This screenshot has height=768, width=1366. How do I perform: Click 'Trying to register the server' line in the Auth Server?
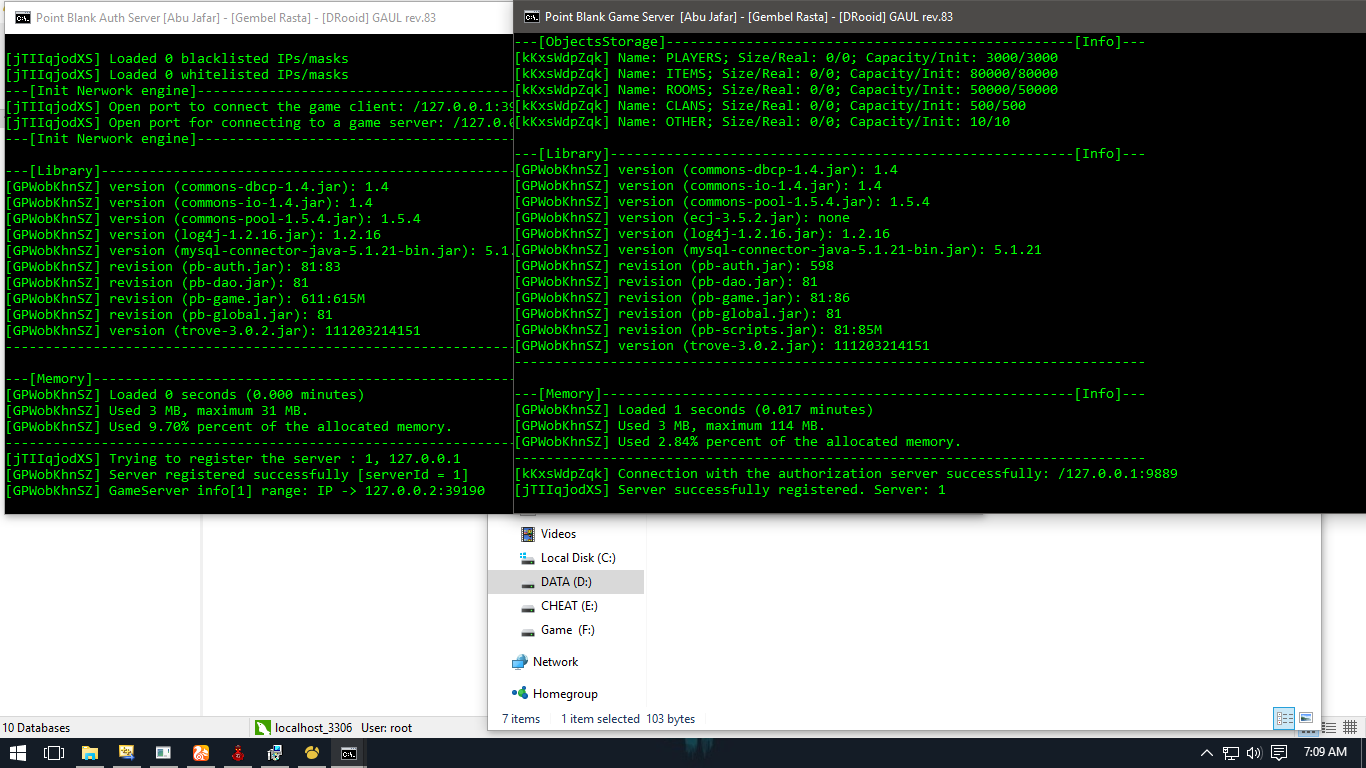point(233,459)
